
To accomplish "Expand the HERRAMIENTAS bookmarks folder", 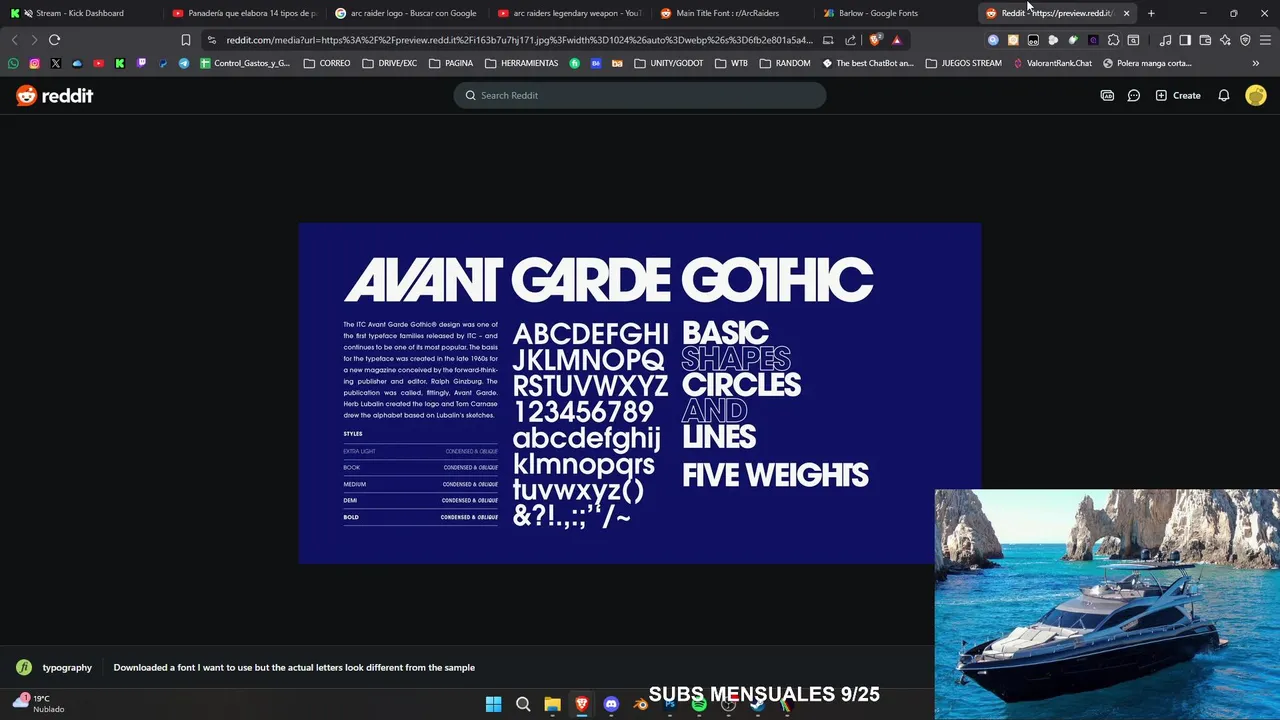I will [x=522, y=63].
